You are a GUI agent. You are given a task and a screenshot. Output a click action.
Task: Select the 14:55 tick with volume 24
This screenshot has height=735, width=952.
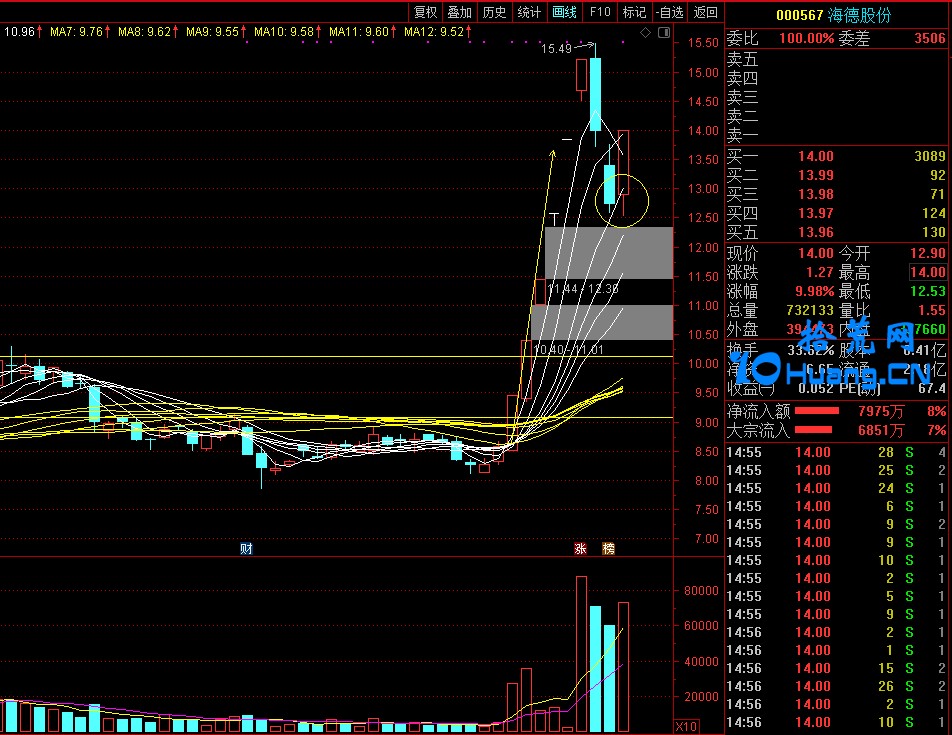pos(836,488)
